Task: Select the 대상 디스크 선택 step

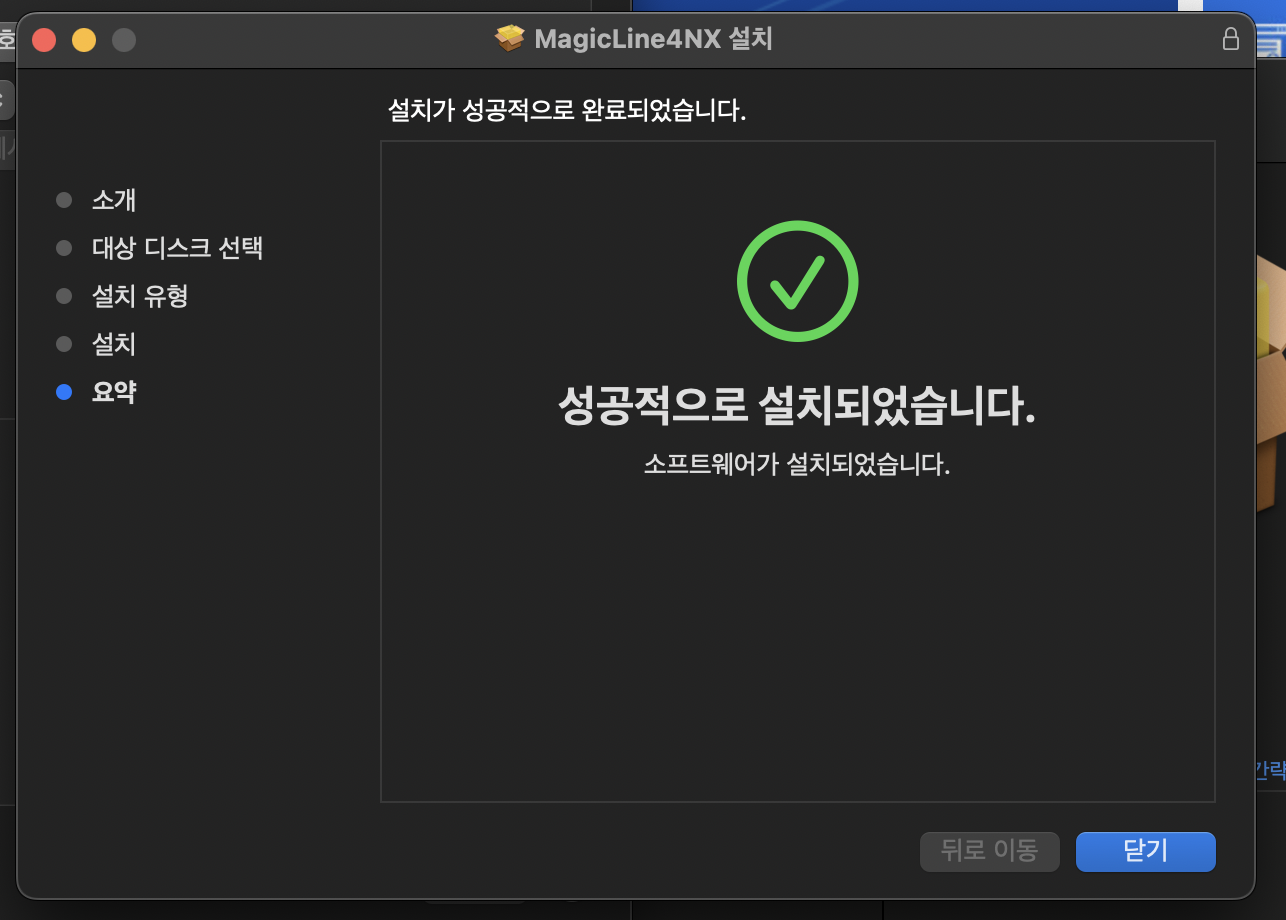Action: point(177,248)
